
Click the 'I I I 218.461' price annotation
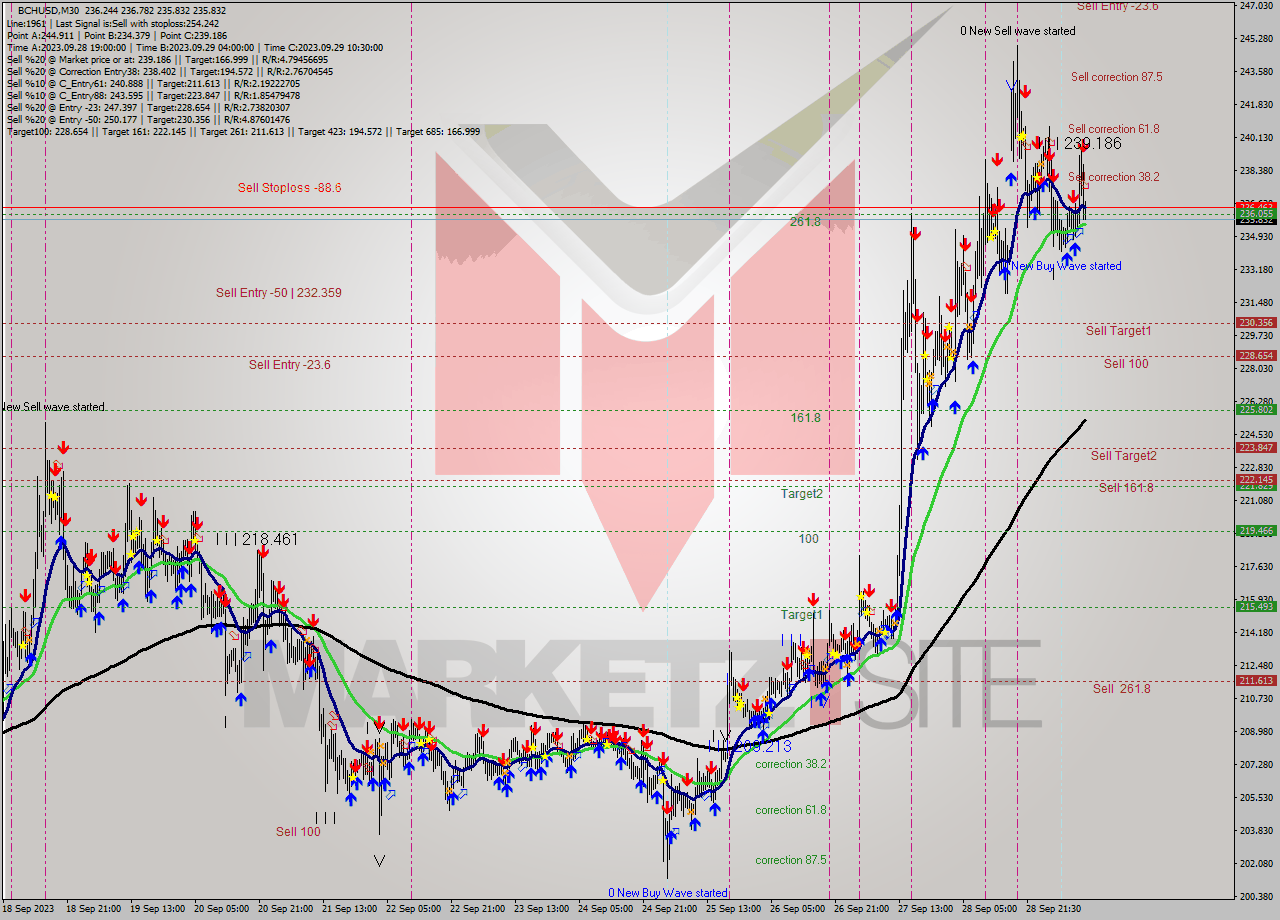[257, 539]
